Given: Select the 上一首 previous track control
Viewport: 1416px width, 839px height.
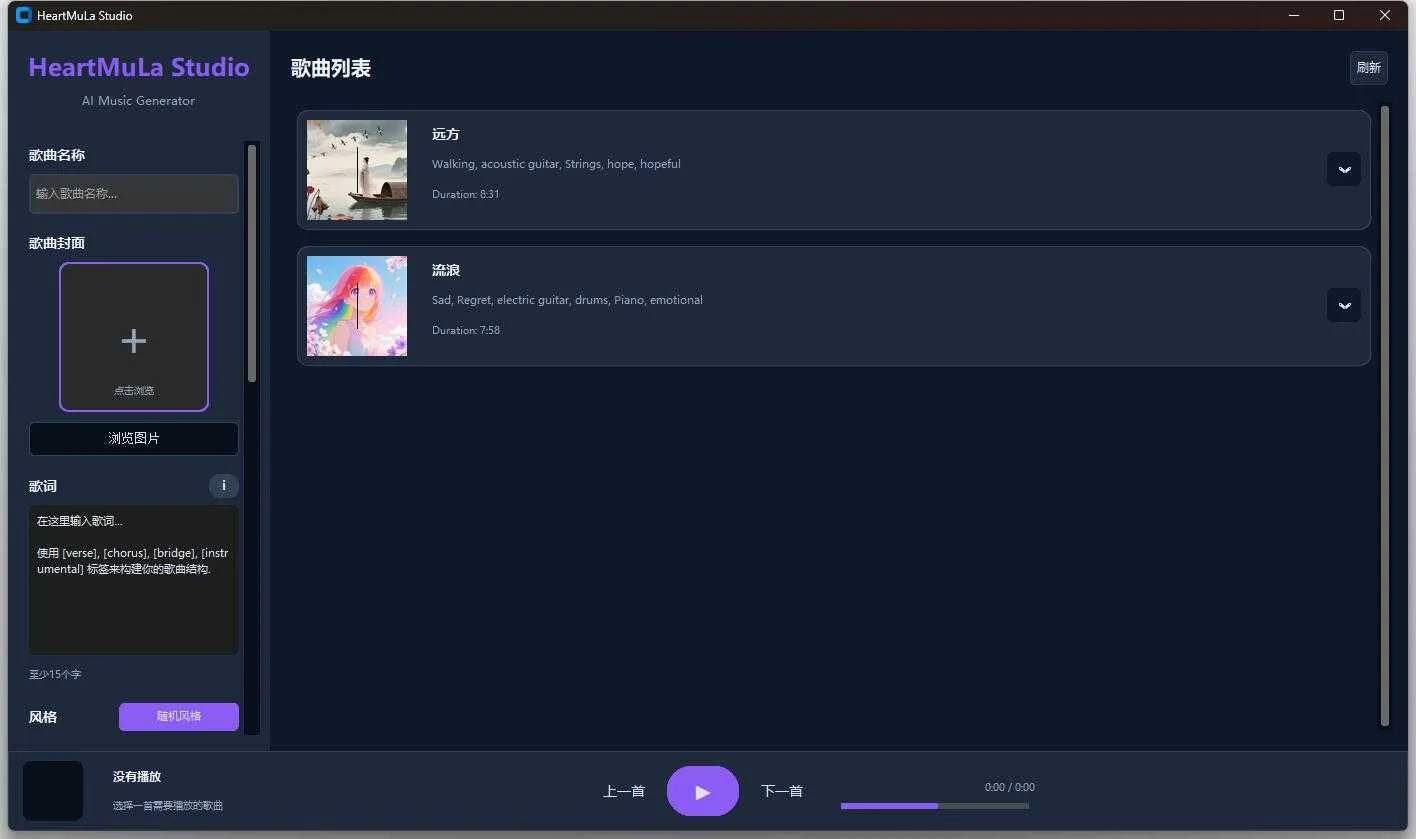Looking at the screenshot, I should 623,790.
